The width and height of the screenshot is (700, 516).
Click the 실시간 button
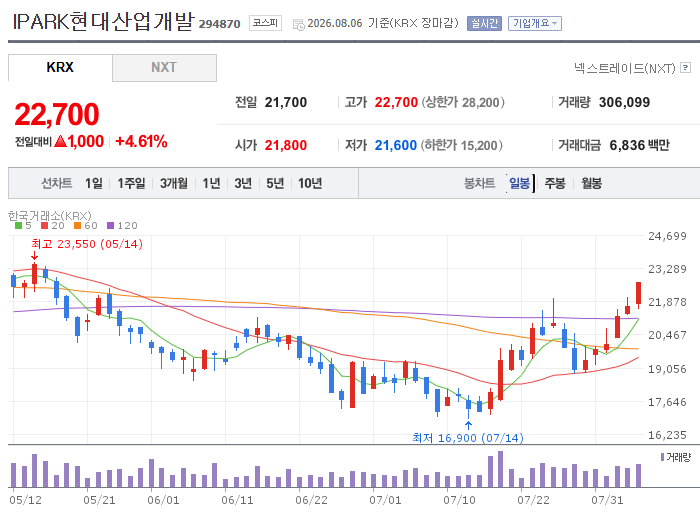click(484, 23)
